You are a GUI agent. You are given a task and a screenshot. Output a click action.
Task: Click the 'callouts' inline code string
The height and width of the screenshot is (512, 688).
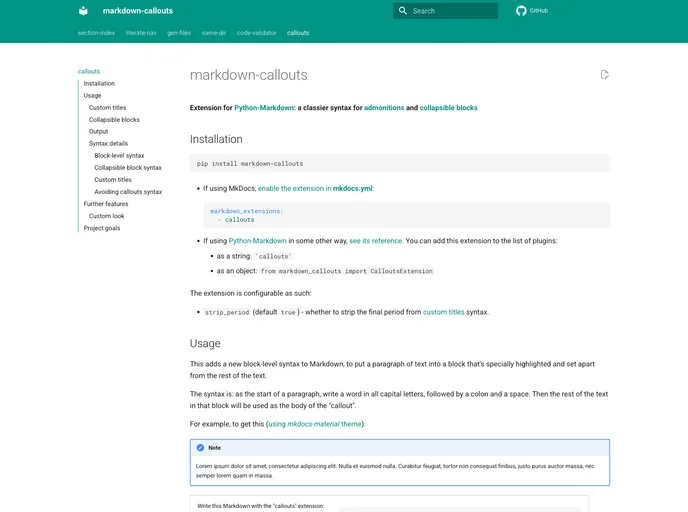pos(273,256)
